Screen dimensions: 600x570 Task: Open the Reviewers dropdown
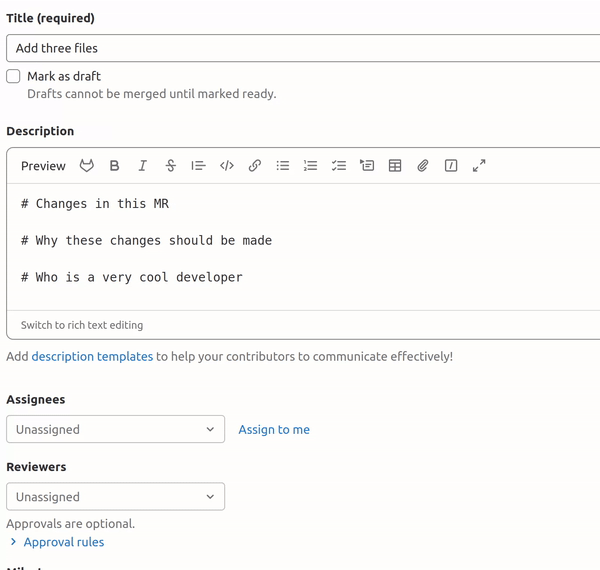[x=115, y=497]
